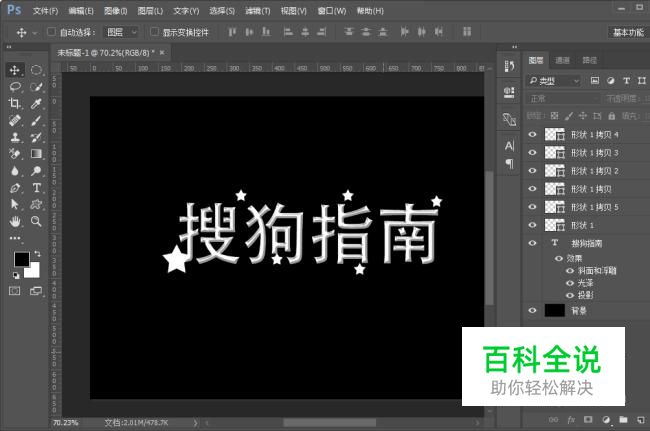
Task: Swap foreground and background colors
Action: click(37, 253)
